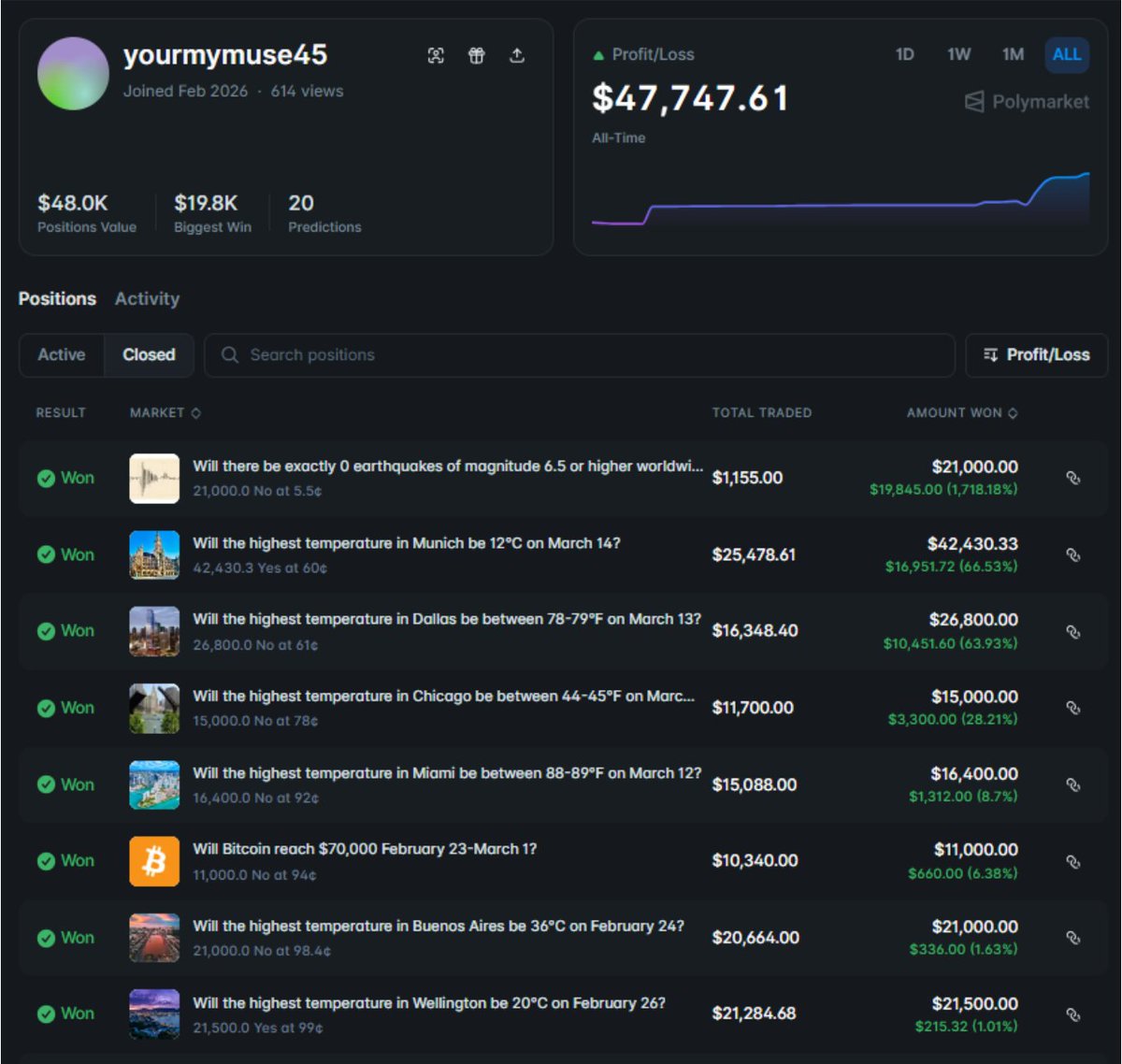This screenshot has height=1064, width=1122.
Task: Click '42,430.3 Yes at 60¢' text
Action: coord(260,568)
